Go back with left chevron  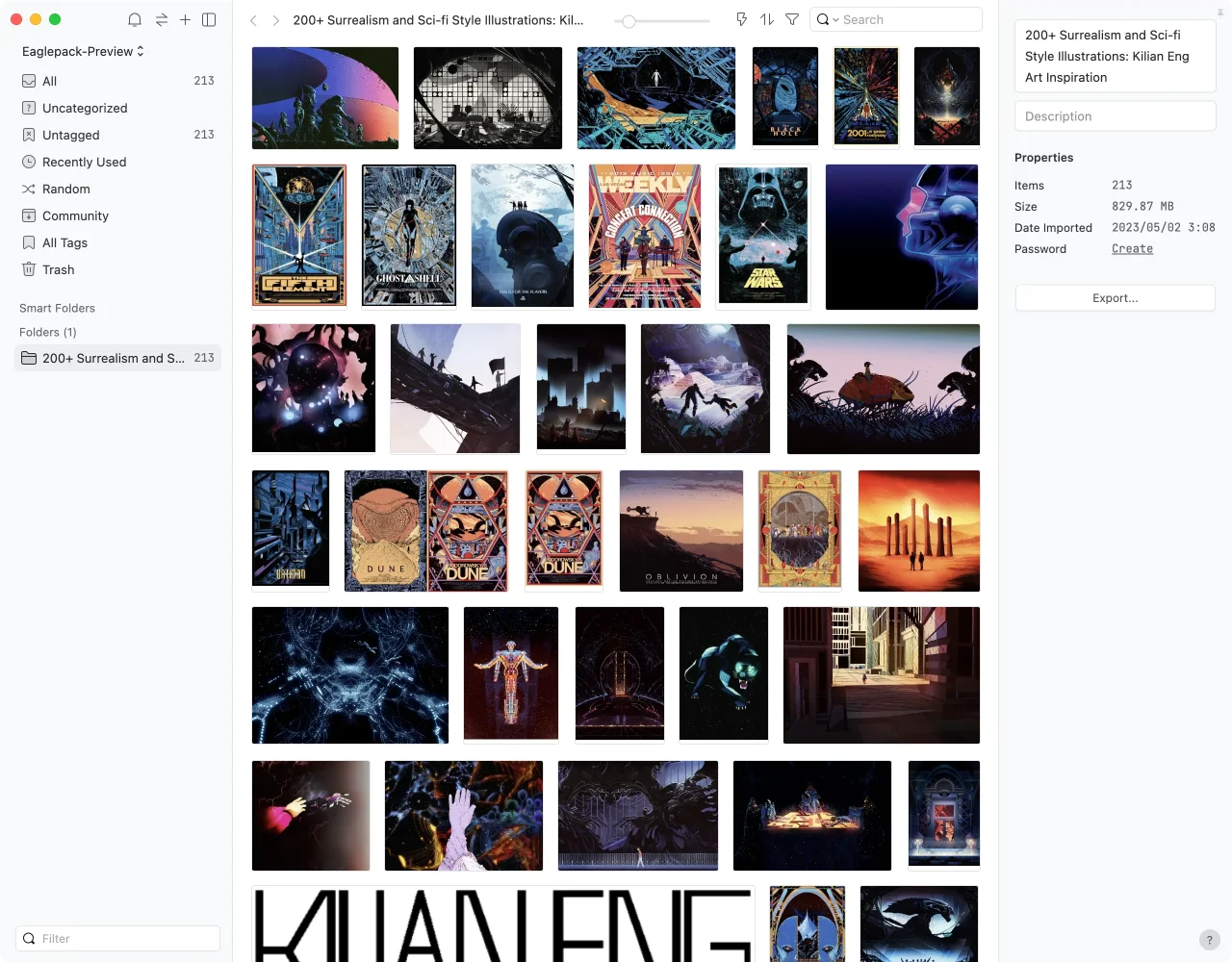[x=253, y=20]
